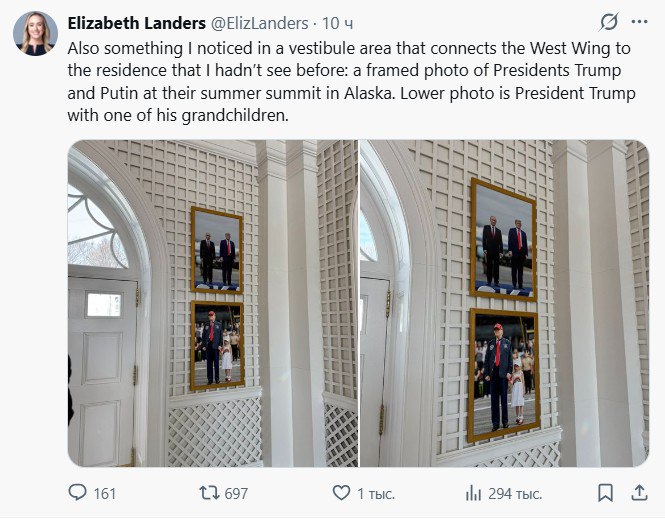Click the "10 ч" post timestamp

pos(338,22)
